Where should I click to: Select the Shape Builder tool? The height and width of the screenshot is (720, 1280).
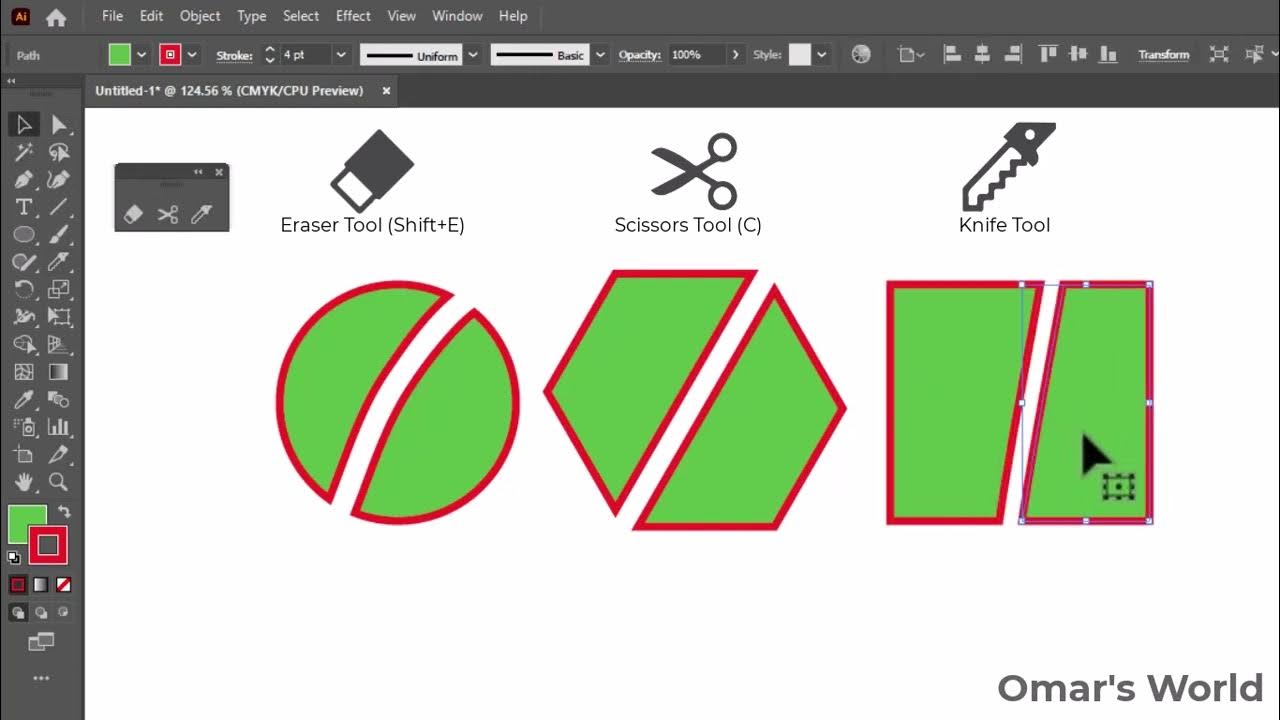coord(24,345)
